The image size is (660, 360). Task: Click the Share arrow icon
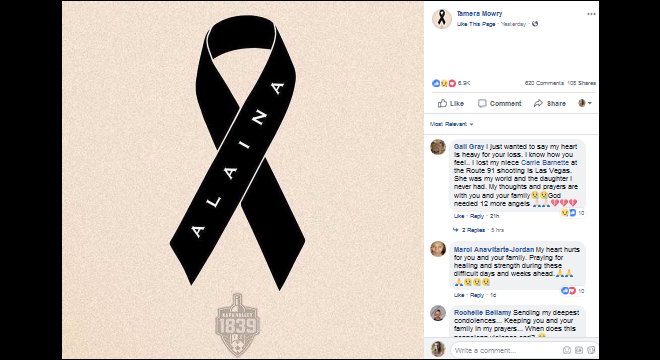[x=538, y=103]
